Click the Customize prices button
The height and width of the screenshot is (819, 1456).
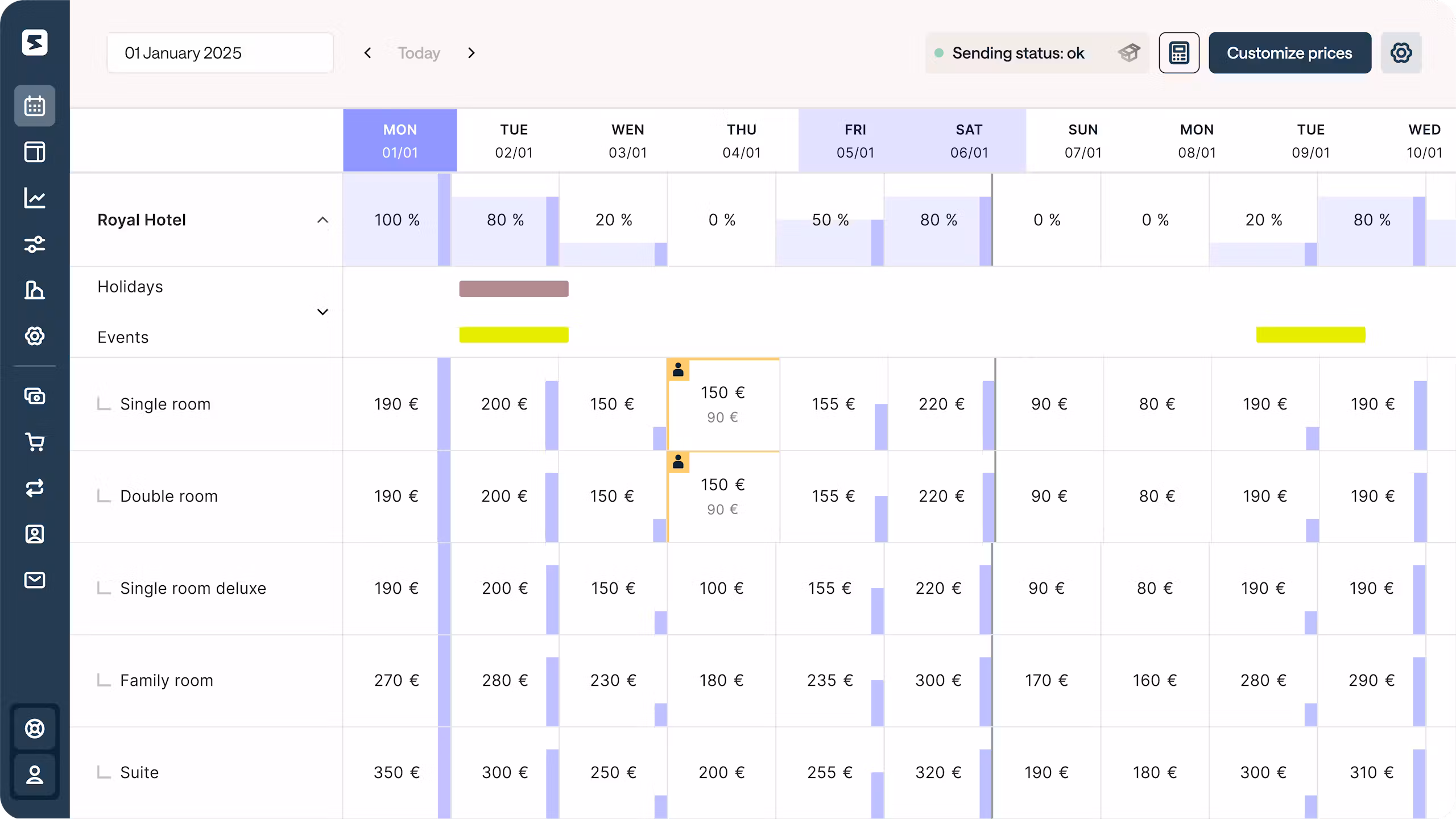click(x=1290, y=53)
